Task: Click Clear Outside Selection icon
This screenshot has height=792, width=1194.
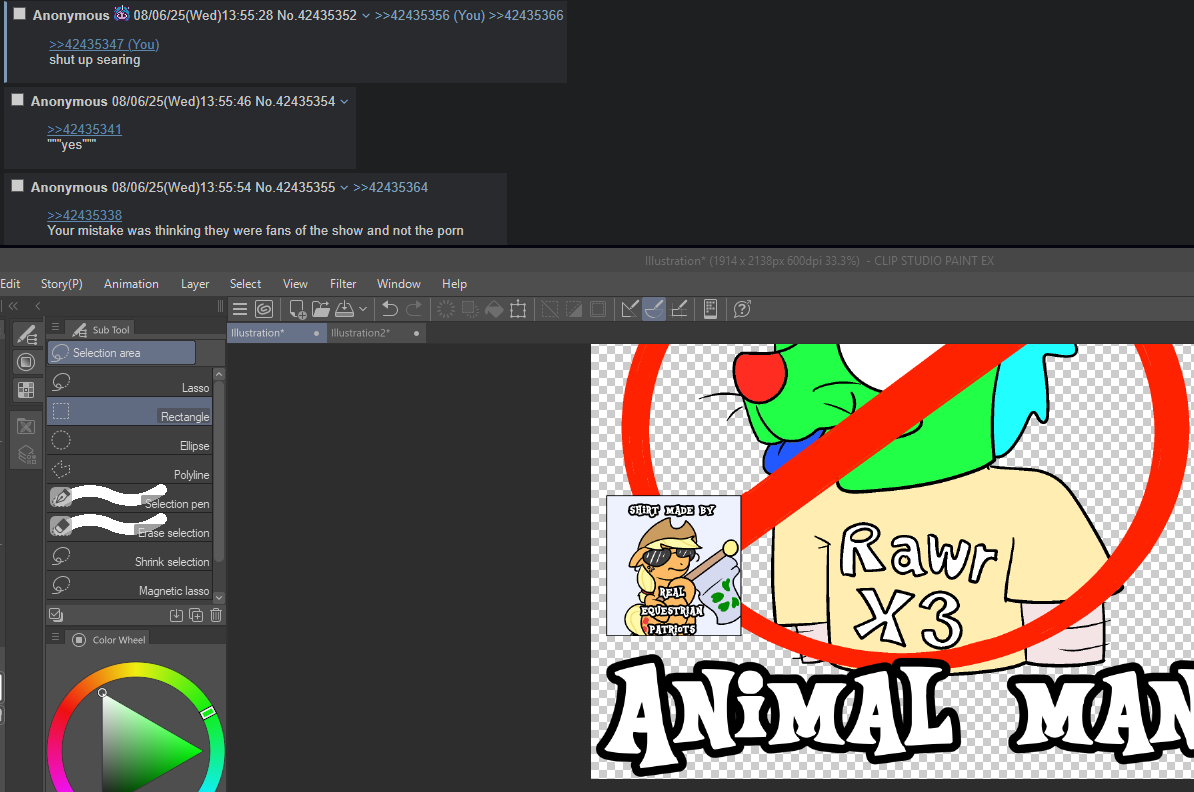Action: click(x=471, y=309)
